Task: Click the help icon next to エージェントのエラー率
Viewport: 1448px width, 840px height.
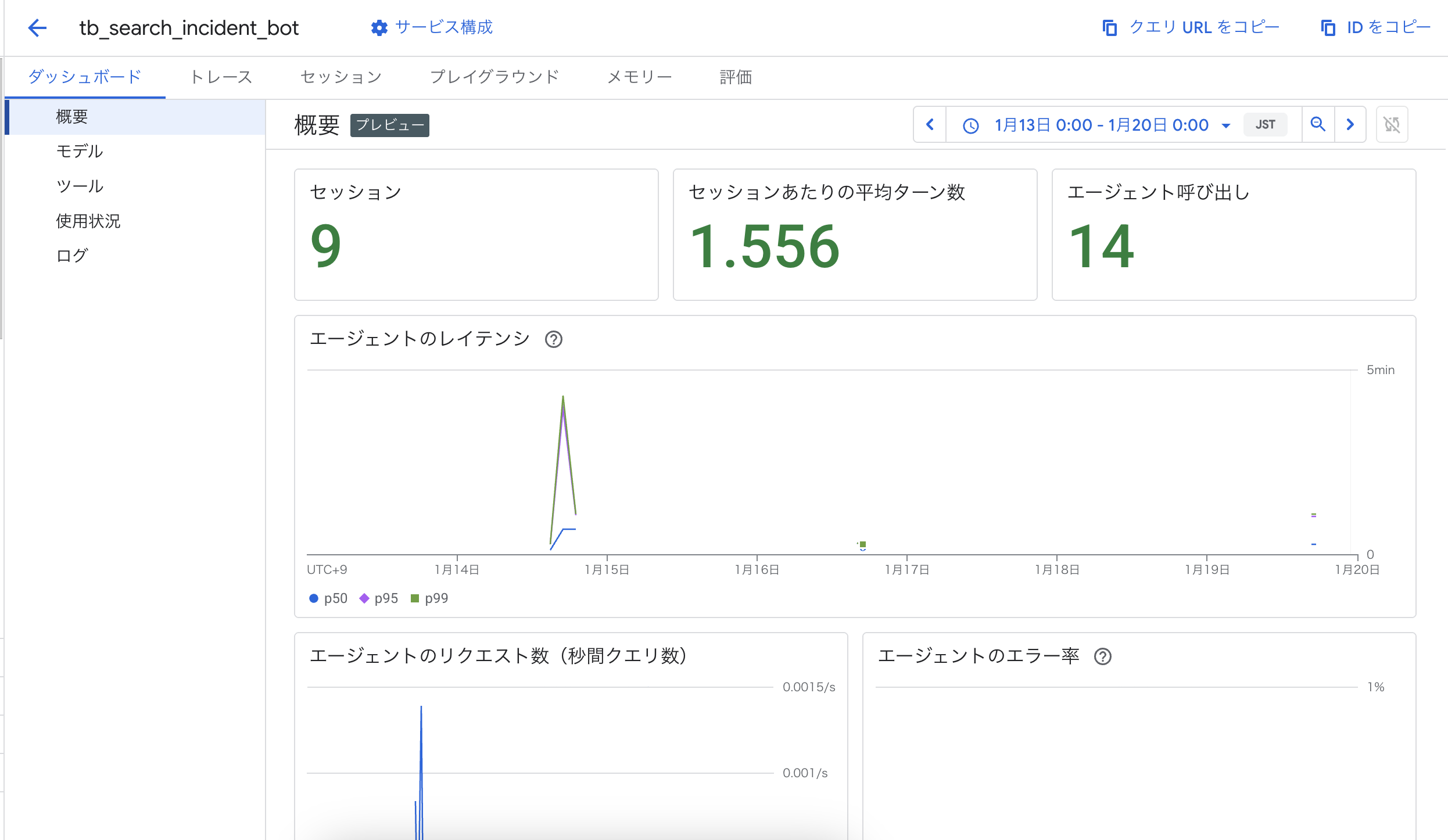Action: click(x=1103, y=656)
